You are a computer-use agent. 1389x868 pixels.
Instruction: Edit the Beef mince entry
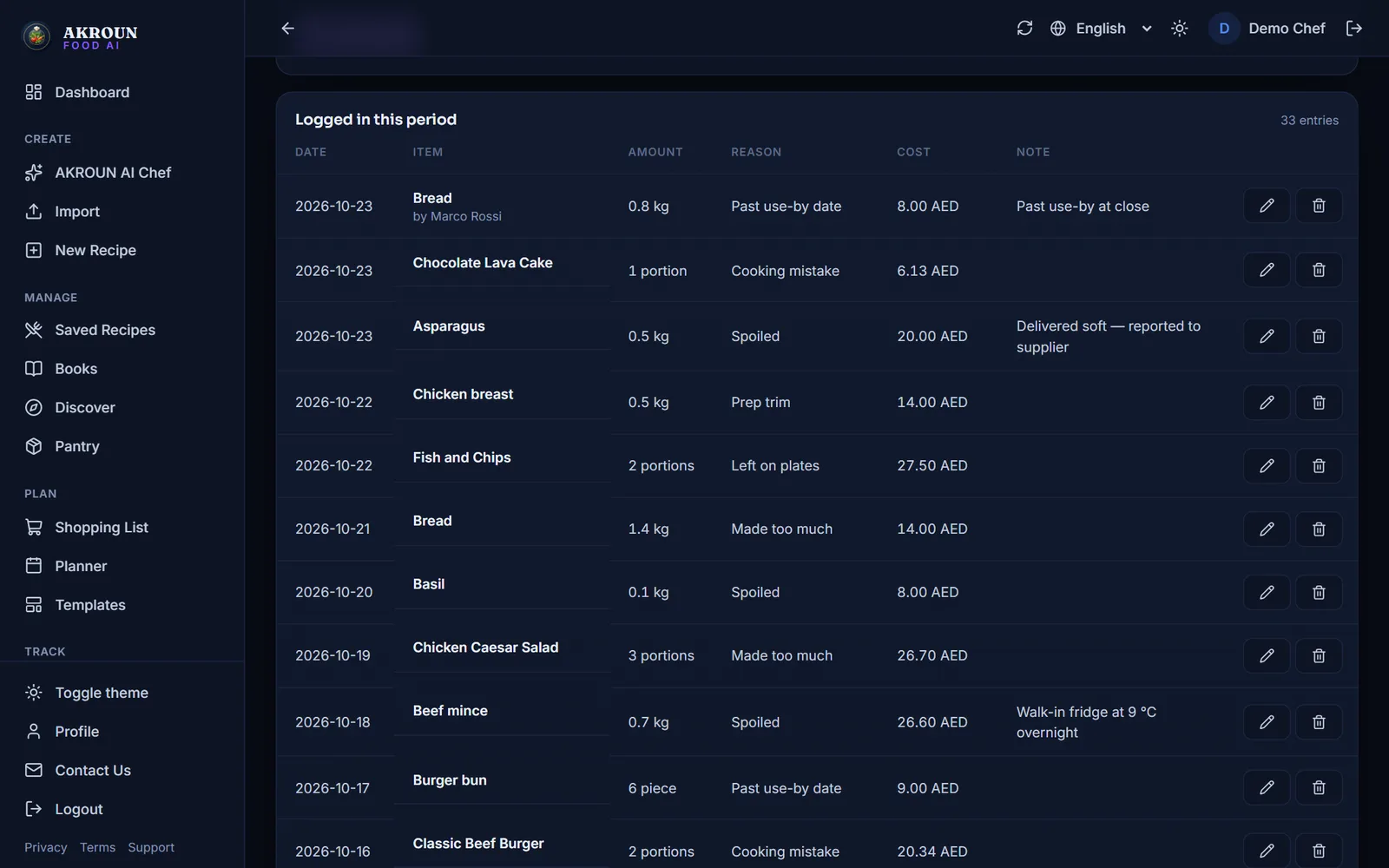click(1267, 721)
